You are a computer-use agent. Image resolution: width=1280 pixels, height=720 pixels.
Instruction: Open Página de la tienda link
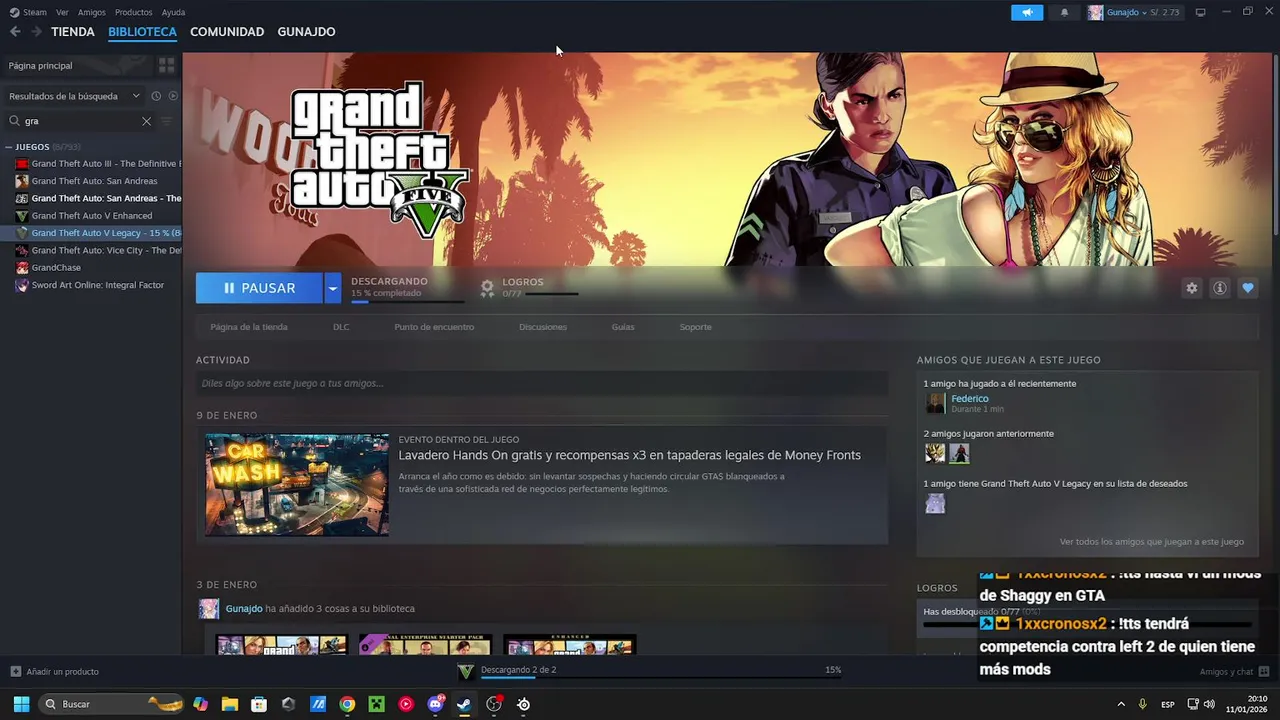(x=249, y=327)
